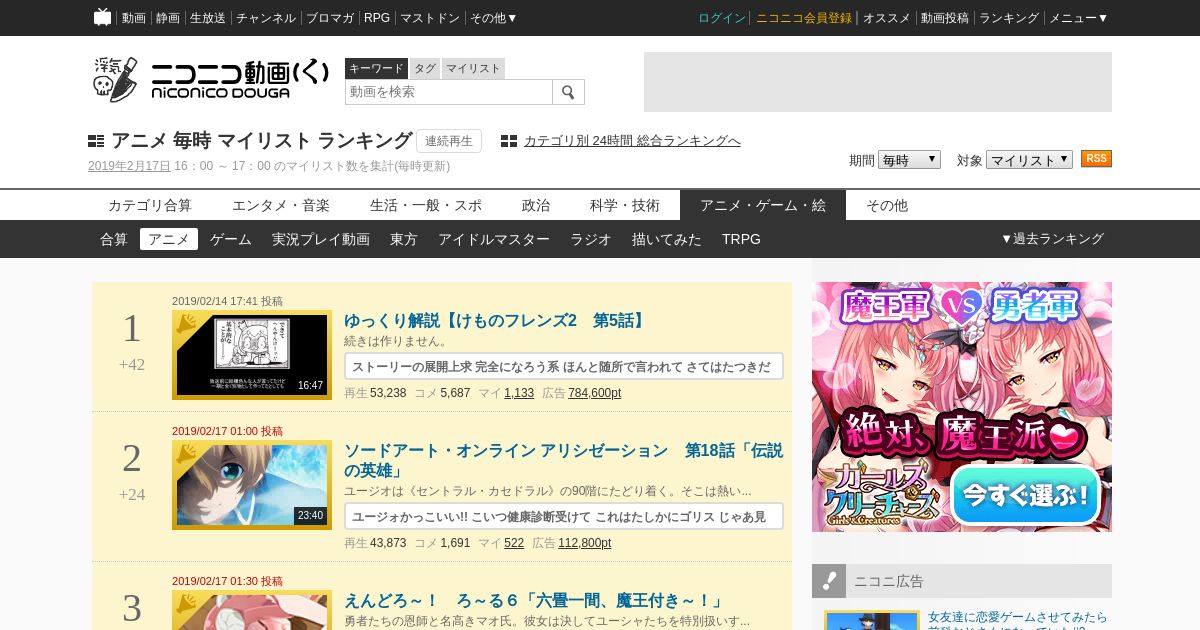The image size is (1200, 630).
Task: Click ad points 784,600pt link
Action: coord(595,393)
